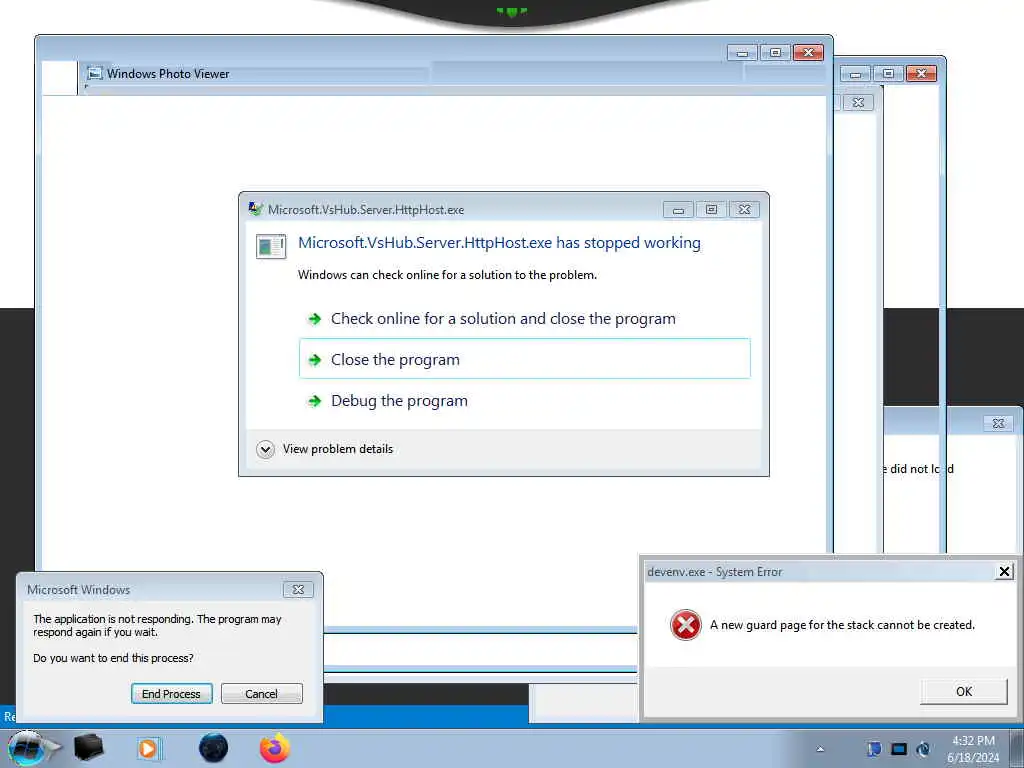Open the dark globe taskbar icon
Screen dimensions: 1024x768
pos(214,748)
